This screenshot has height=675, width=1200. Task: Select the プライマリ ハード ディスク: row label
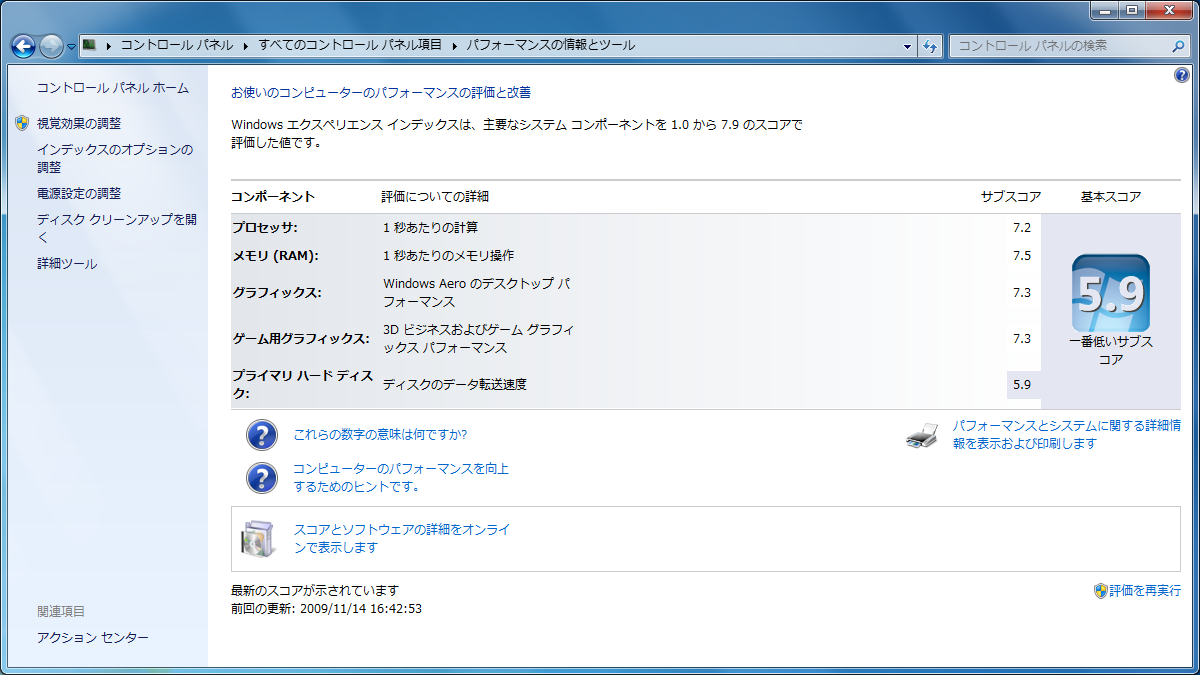coord(302,385)
